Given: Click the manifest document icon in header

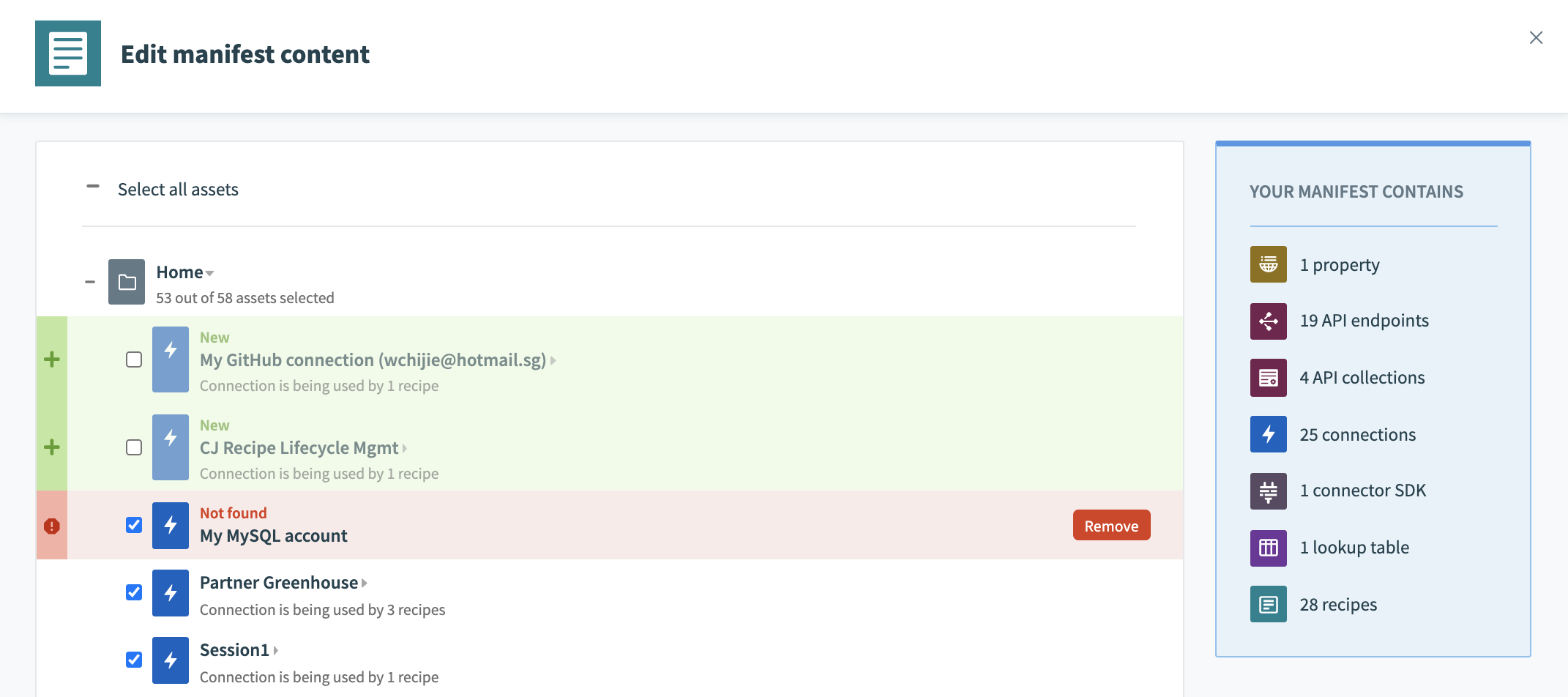Looking at the screenshot, I should (x=68, y=53).
